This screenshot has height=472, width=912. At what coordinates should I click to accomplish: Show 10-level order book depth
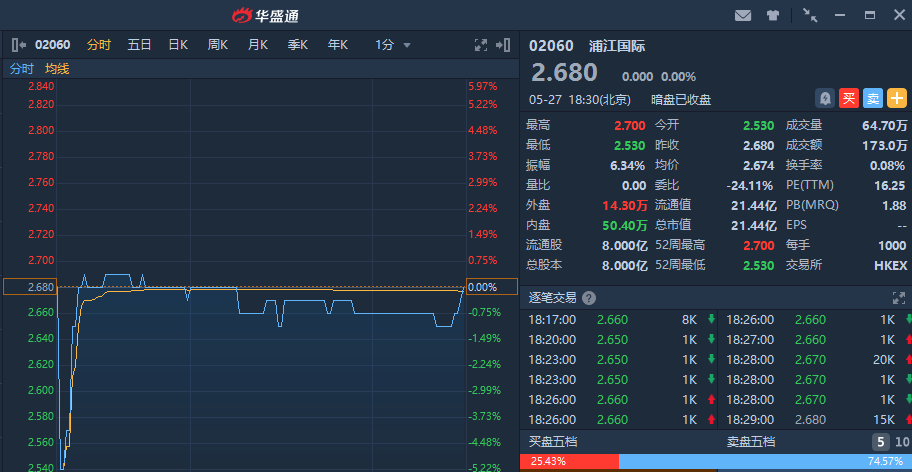point(902,442)
